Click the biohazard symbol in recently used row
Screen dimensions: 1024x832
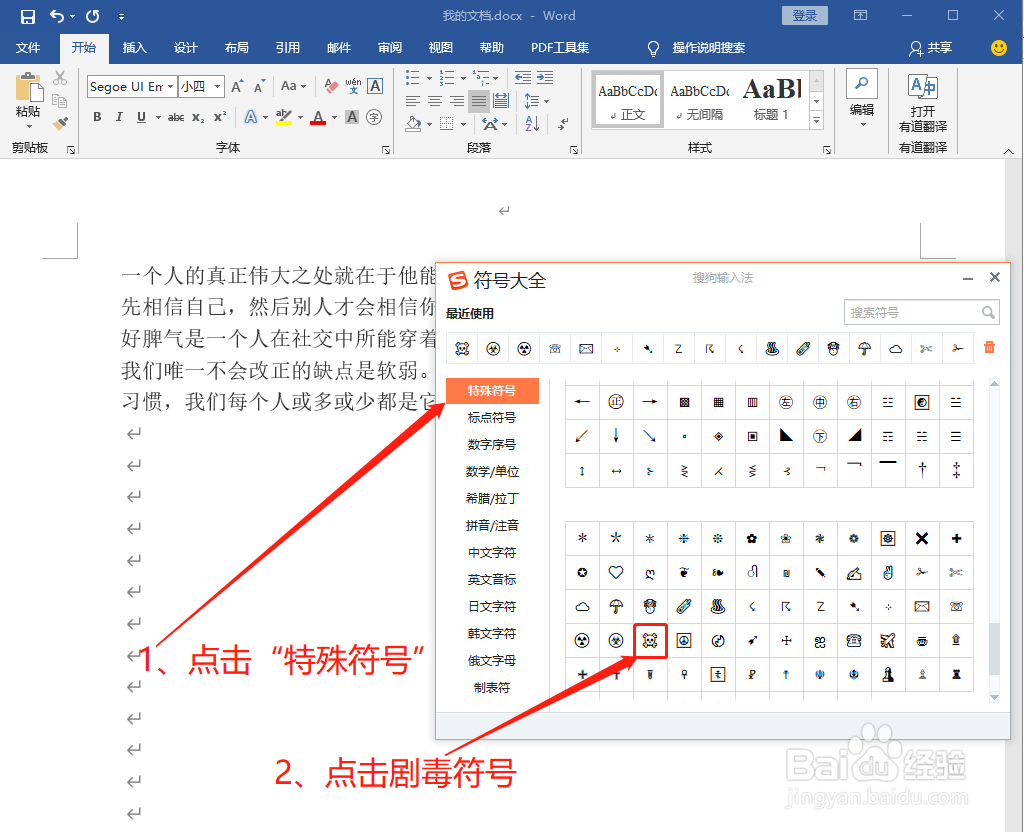click(495, 347)
